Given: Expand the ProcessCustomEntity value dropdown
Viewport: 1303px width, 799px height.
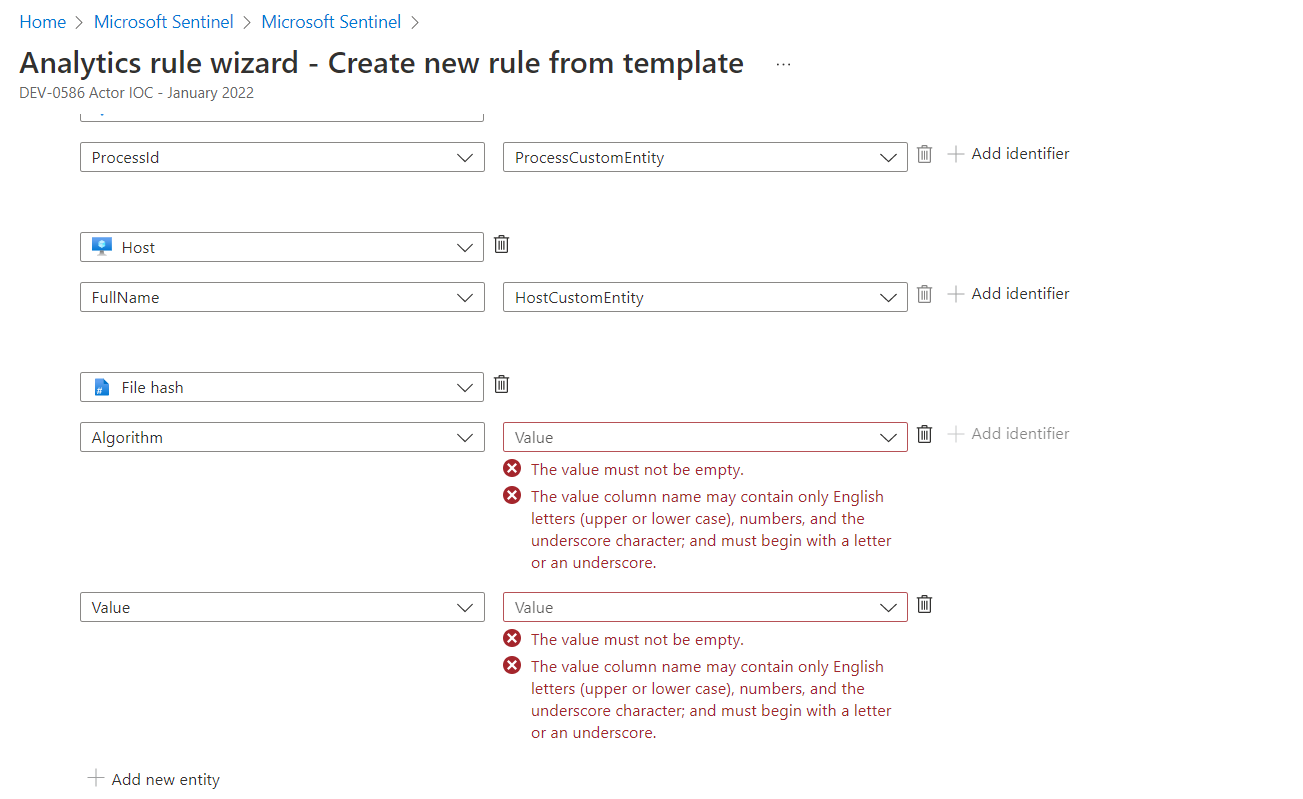Looking at the screenshot, I should 705,157.
